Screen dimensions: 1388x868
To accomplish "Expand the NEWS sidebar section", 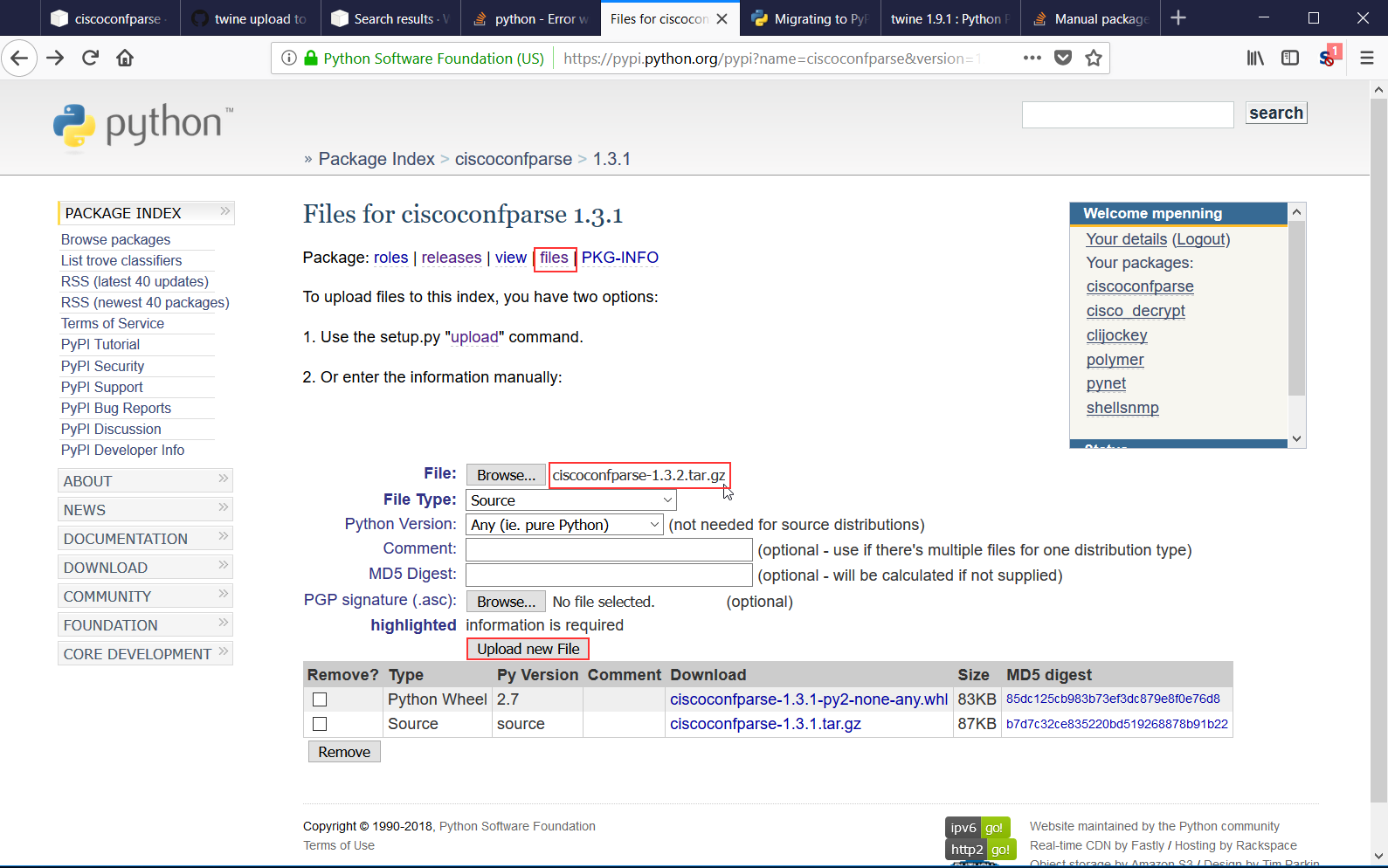I will [145, 510].
